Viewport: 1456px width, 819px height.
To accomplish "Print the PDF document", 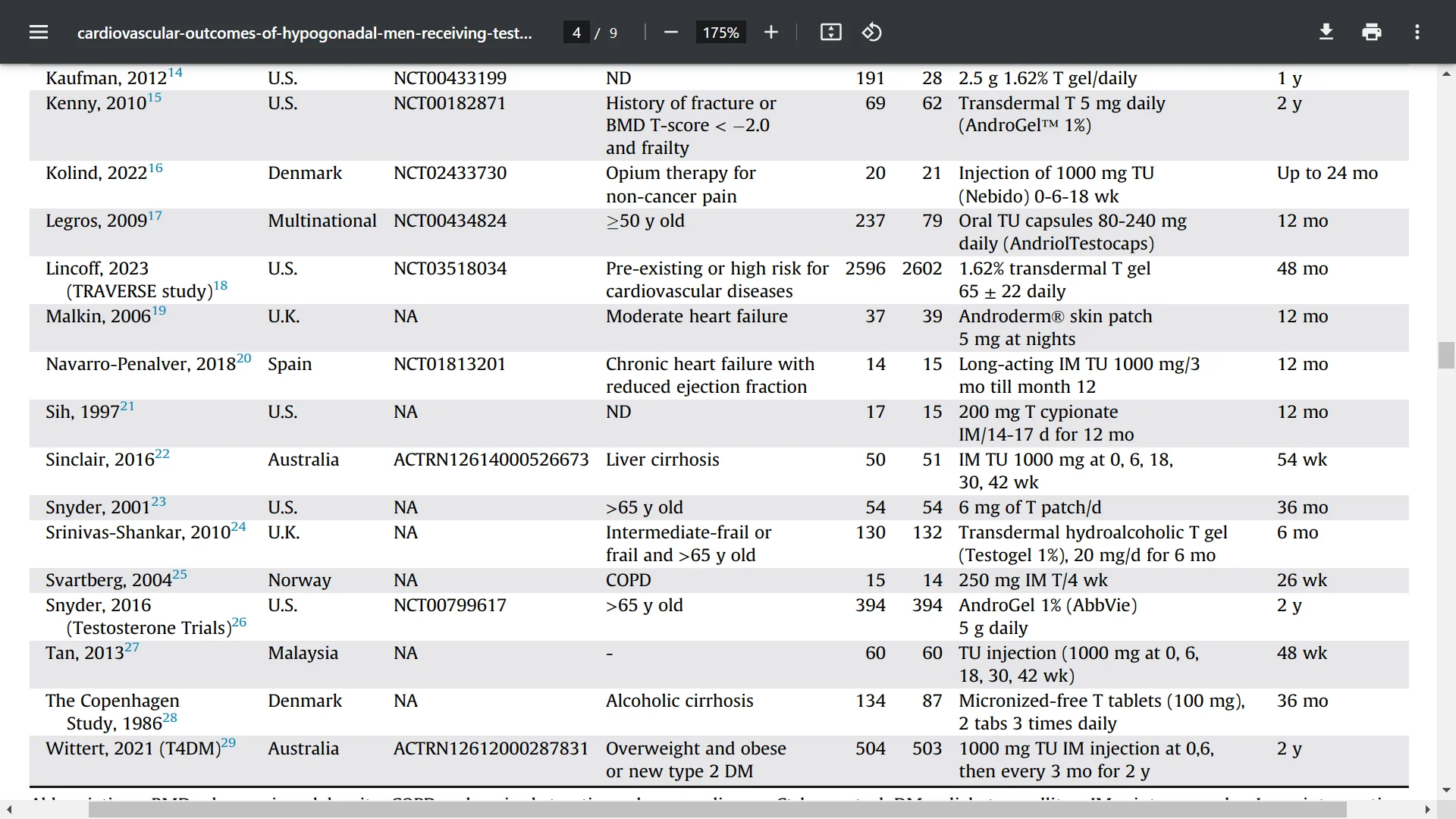I will click(1372, 32).
